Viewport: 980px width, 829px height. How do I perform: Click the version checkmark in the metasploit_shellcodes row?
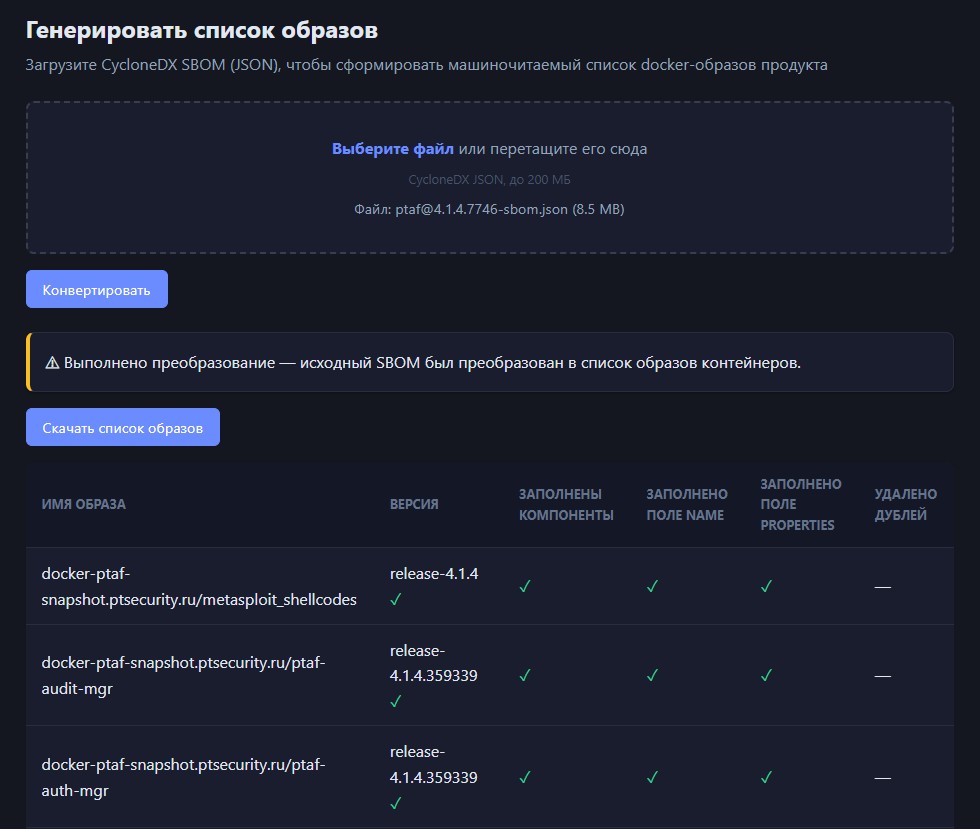pyautogui.click(x=396, y=600)
